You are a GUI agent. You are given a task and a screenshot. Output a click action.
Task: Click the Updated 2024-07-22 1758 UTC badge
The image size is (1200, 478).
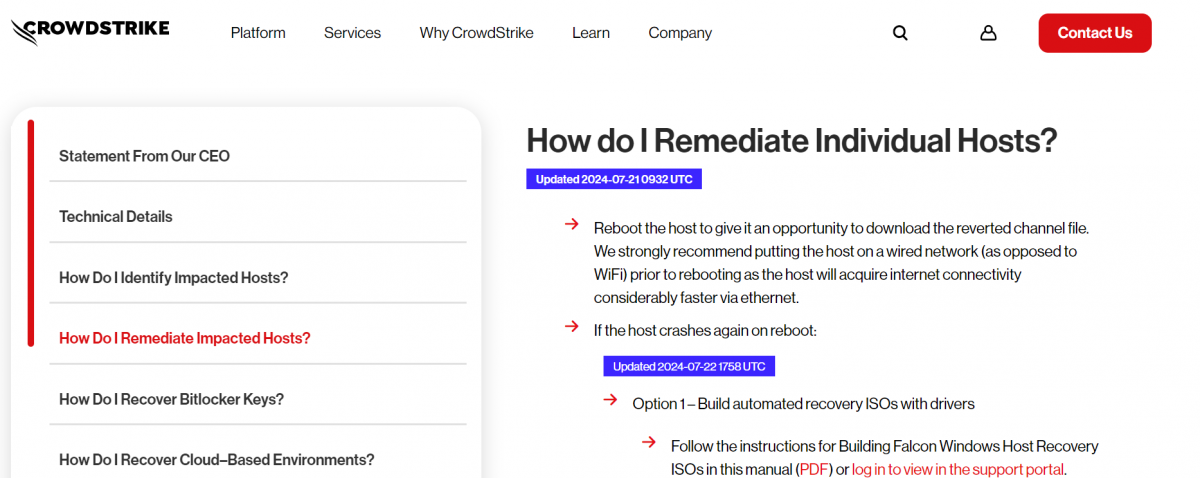point(689,366)
